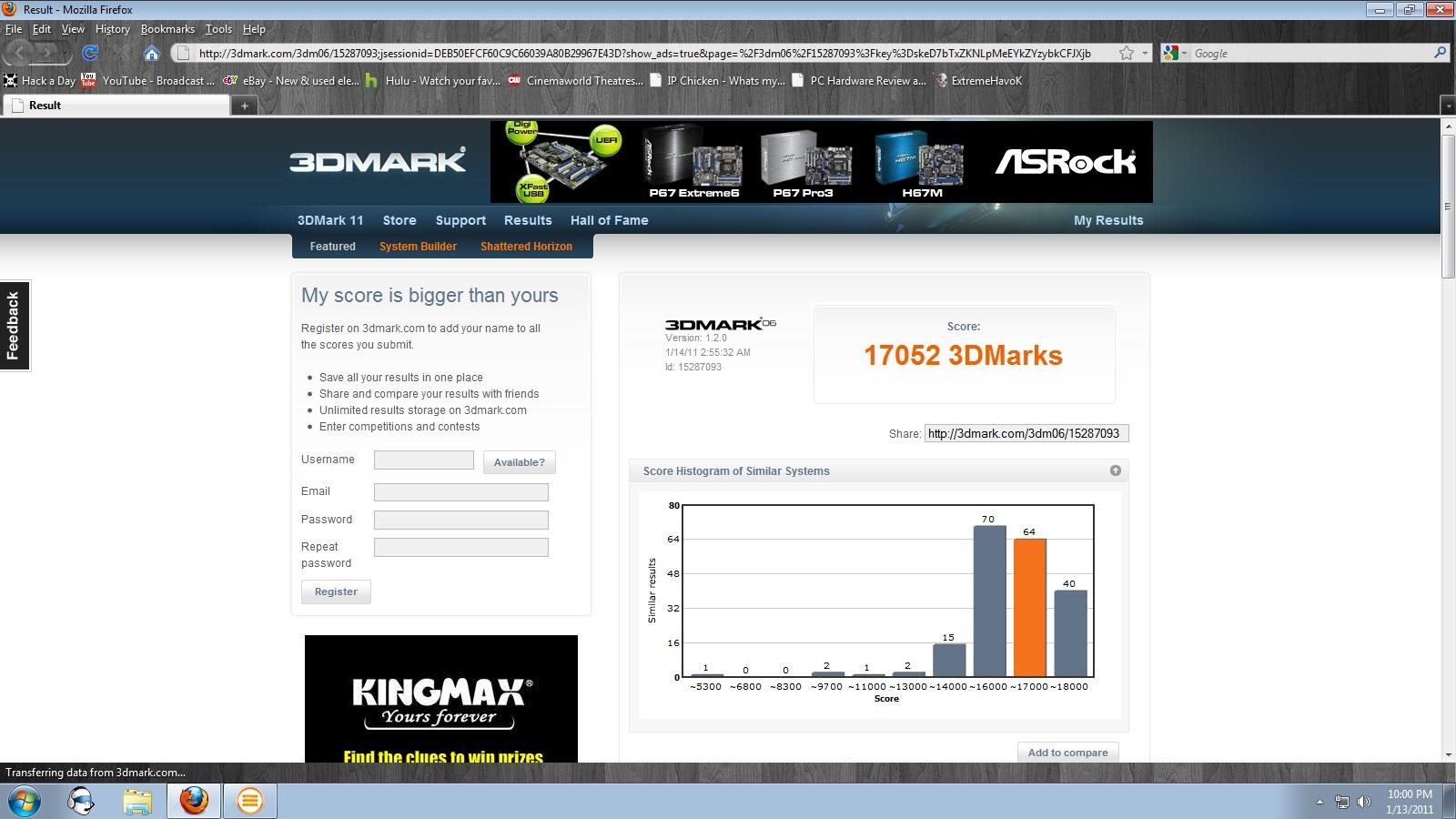This screenshot has width=1456, height=819.
Task: Click the ~18000 histogram bar labeled 40
Action: pyautogui.click(x=1071, y=634)
